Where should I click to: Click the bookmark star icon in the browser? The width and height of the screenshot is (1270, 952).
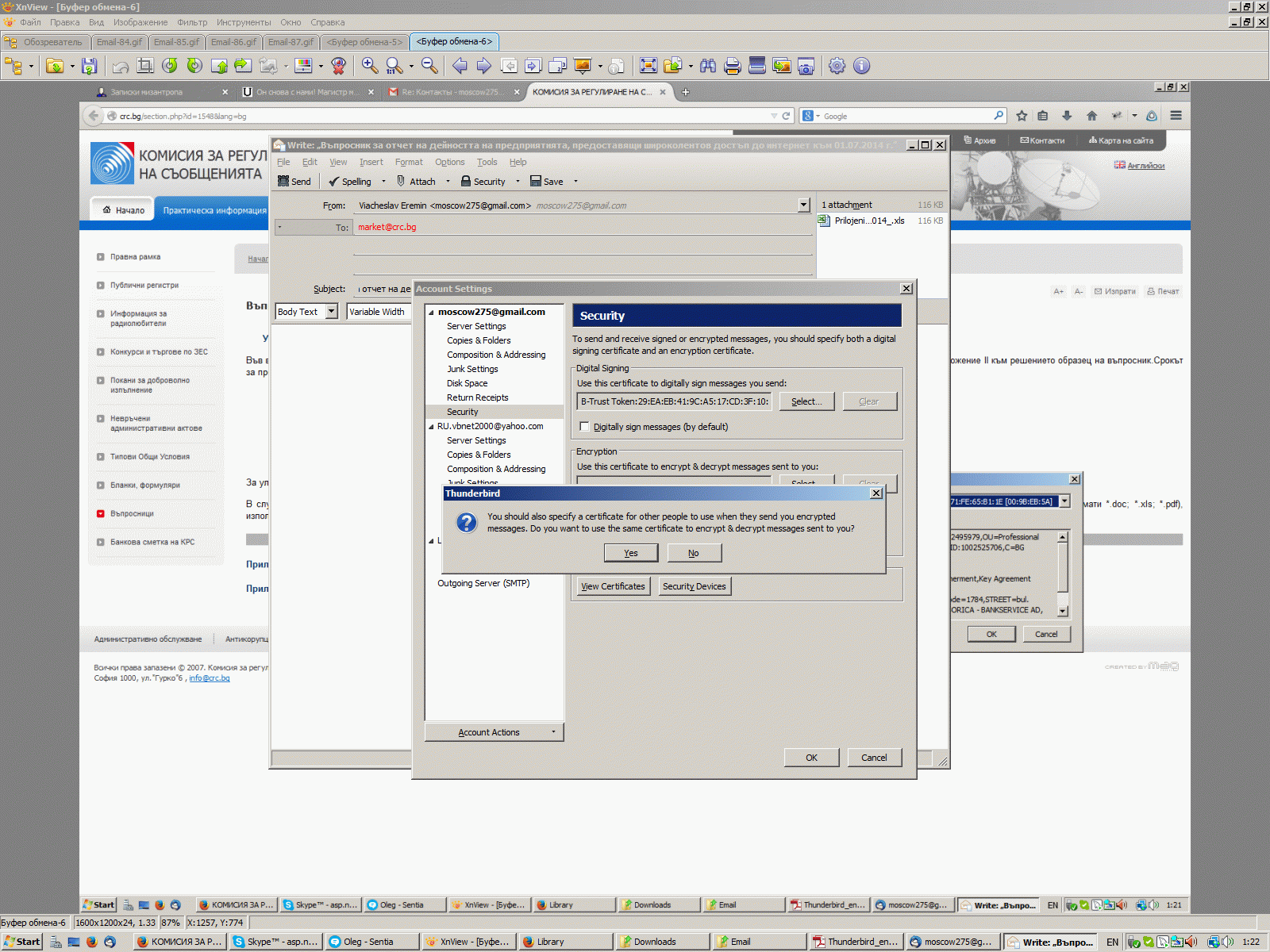tap(1022, 116)
